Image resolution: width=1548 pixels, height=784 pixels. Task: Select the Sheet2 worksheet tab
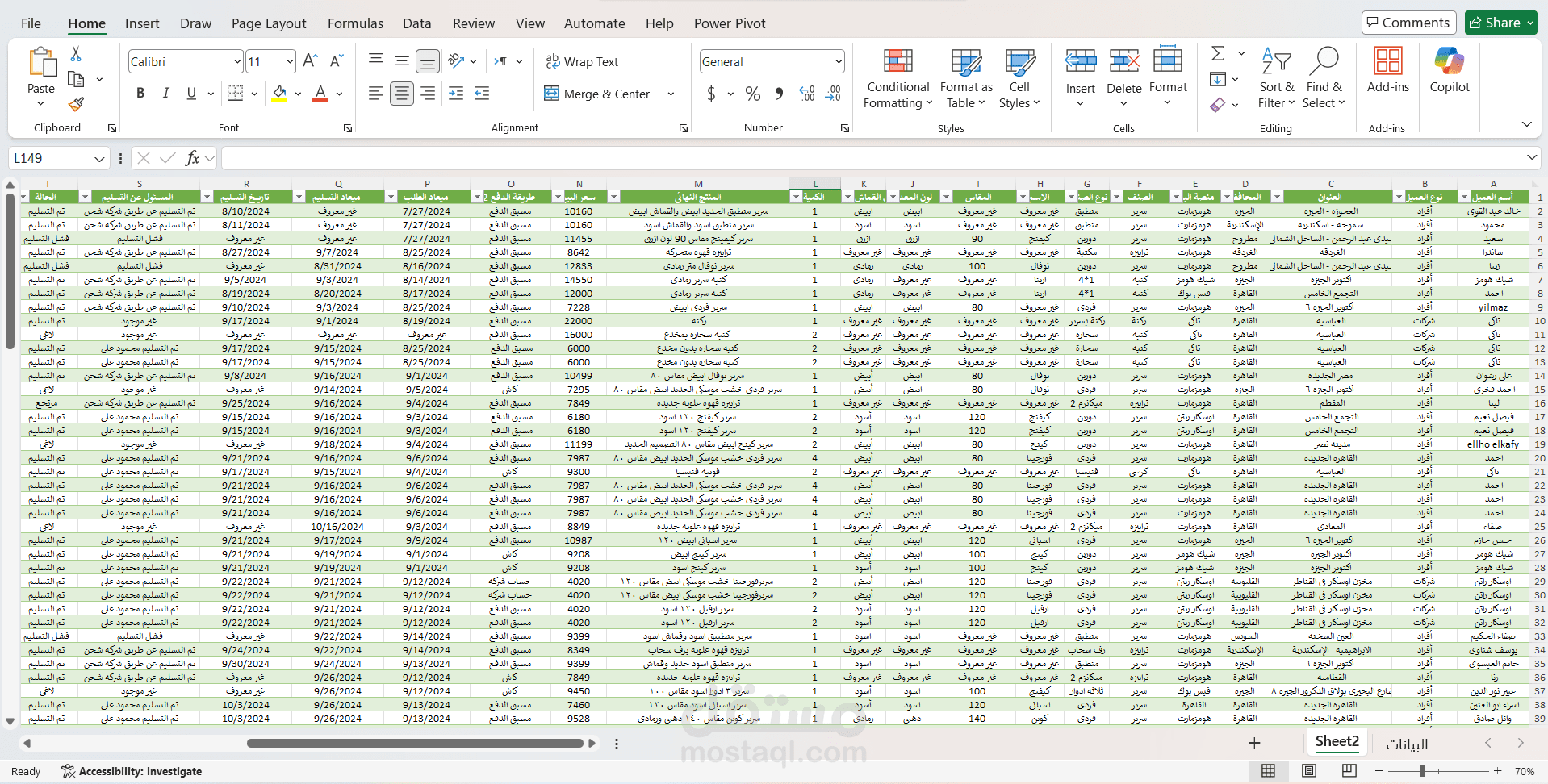point(1337,742)
